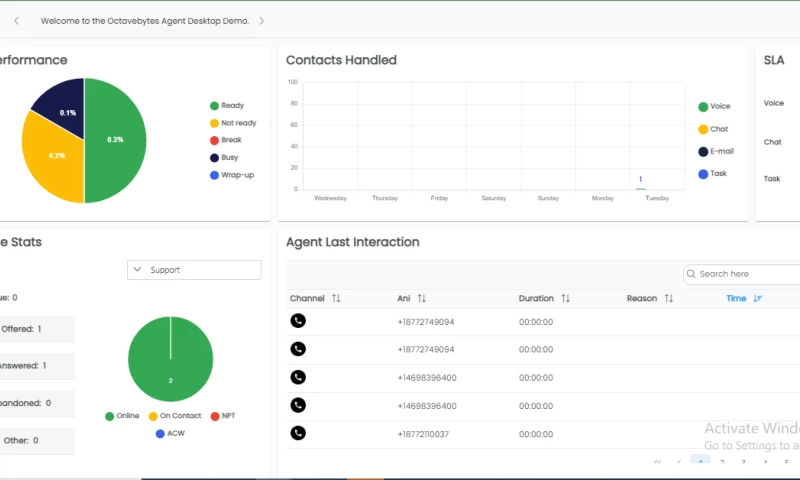
Task: Toggle the Time column sort direction icon
Action: [x=758, y=298]
